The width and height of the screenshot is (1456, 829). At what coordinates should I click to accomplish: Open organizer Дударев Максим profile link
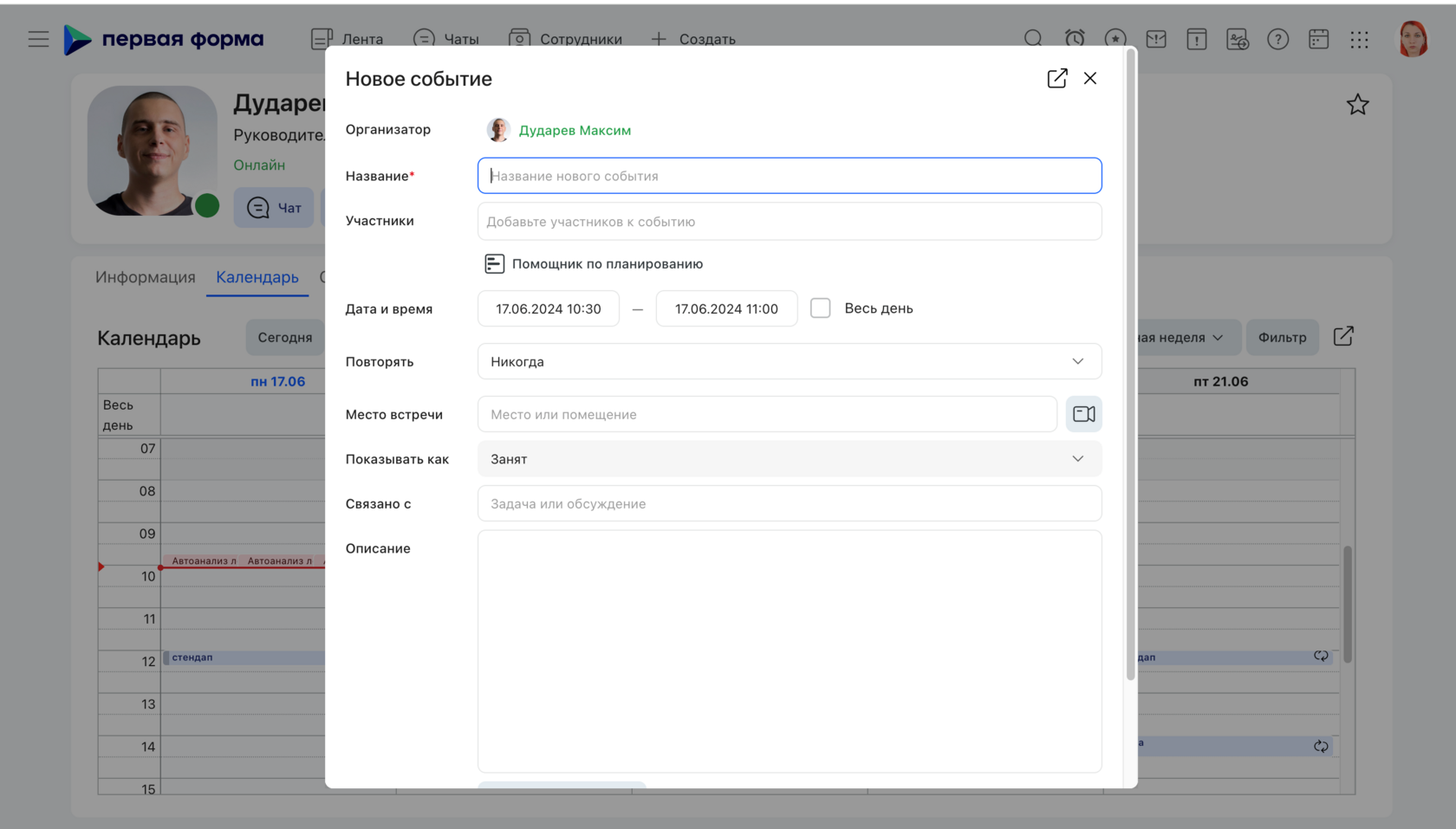(575, 130)
